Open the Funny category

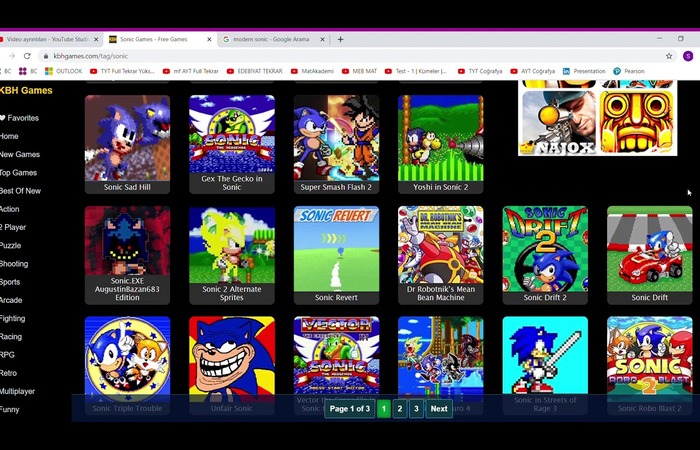(x=9, y=409)
